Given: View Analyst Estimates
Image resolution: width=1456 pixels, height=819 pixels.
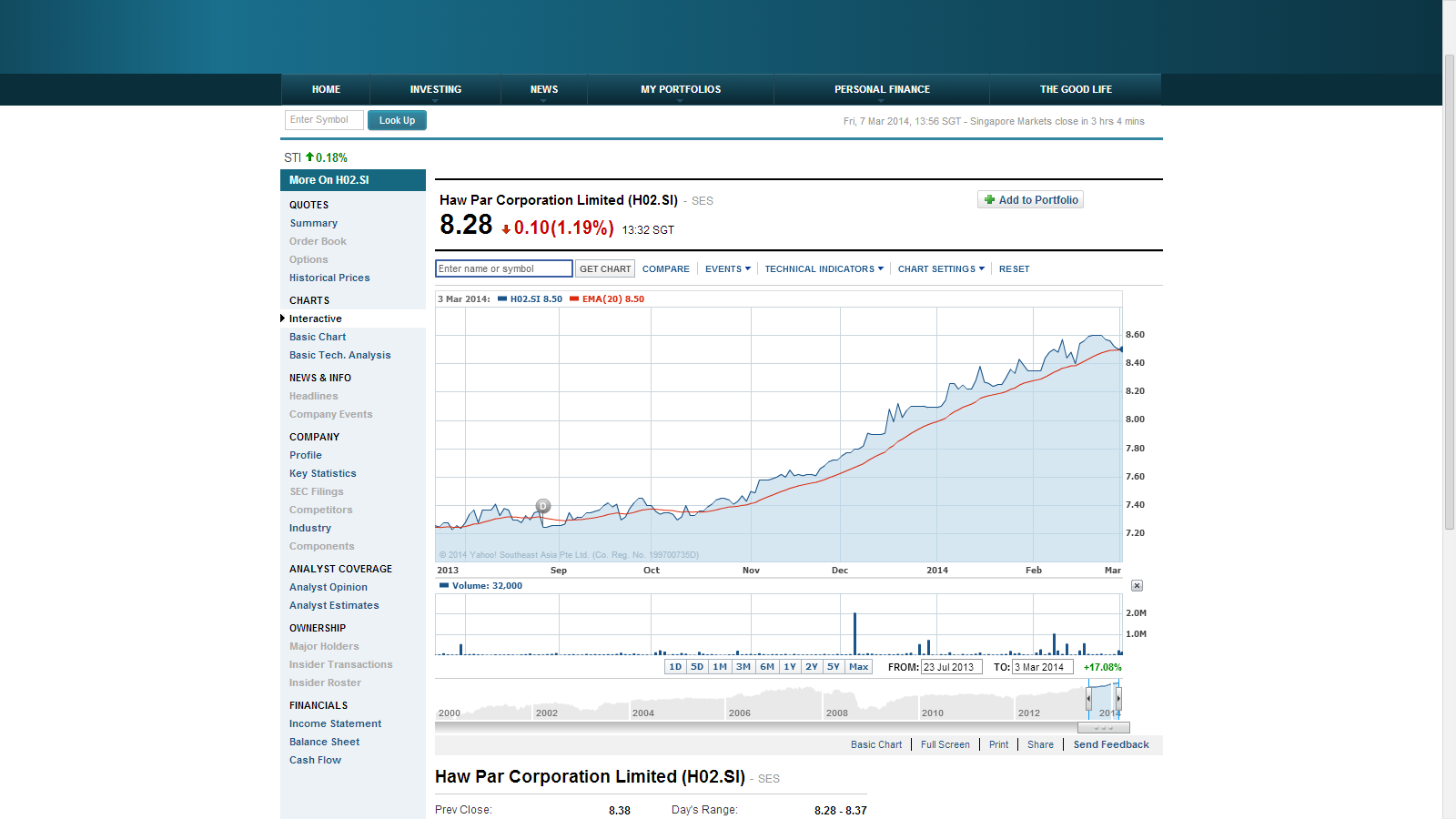Looking at the screenshot, I should [x=334, y=605].
